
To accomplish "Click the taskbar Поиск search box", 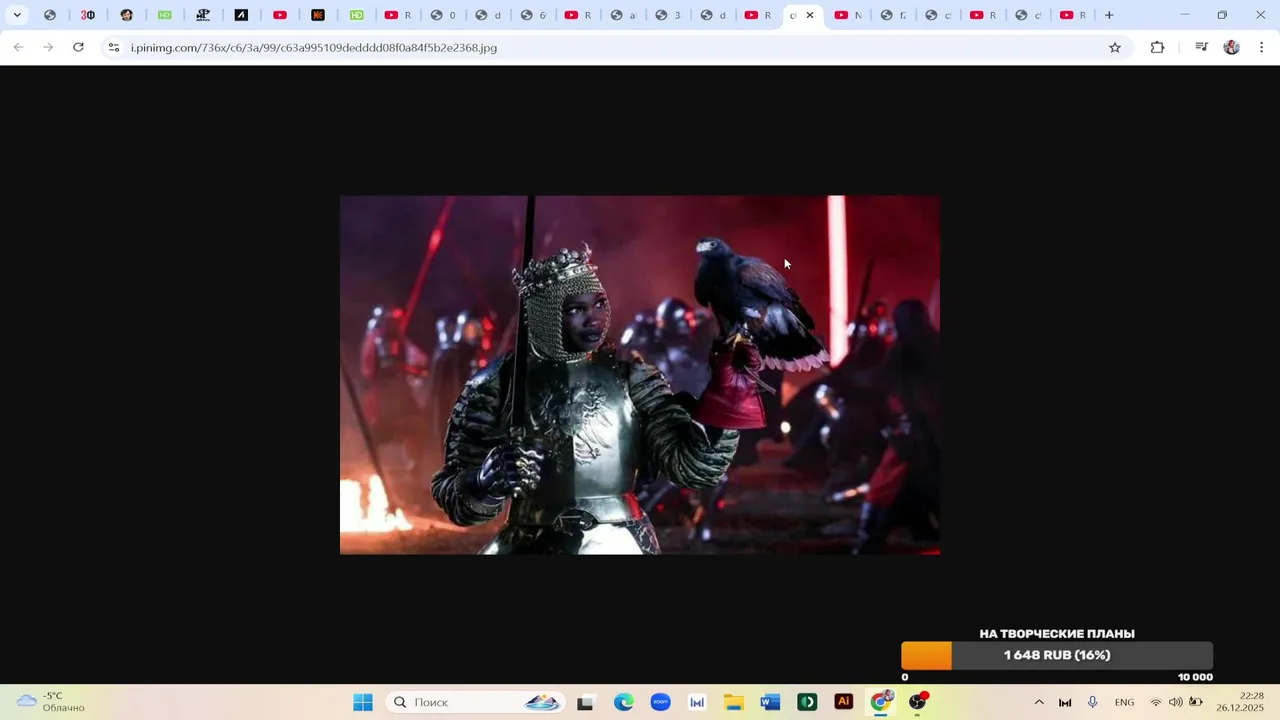I will coord(475,702).
